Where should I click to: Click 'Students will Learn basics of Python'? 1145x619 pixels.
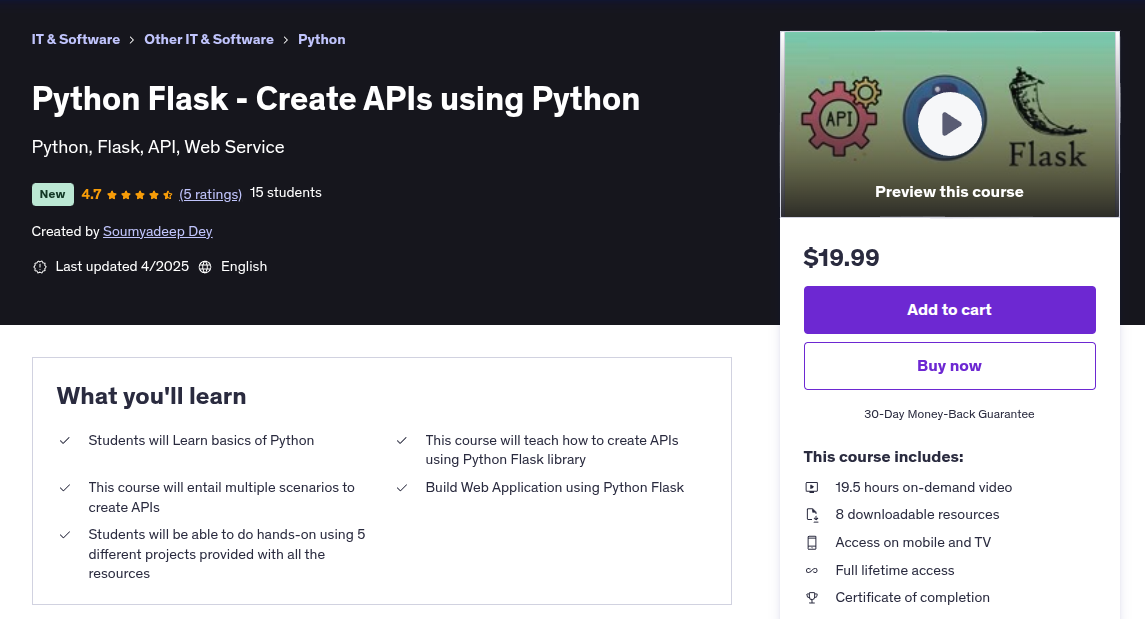(x=202, y=441)
